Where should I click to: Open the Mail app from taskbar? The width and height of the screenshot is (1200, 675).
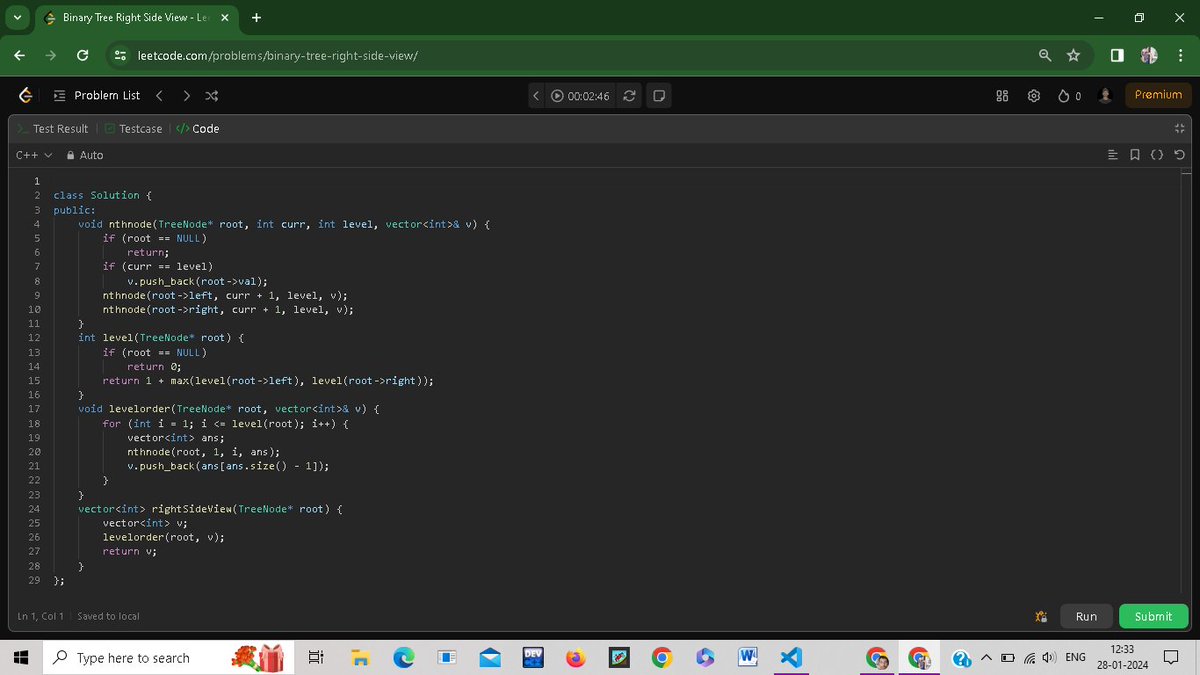pyautogui.click(x=489, y=657)
